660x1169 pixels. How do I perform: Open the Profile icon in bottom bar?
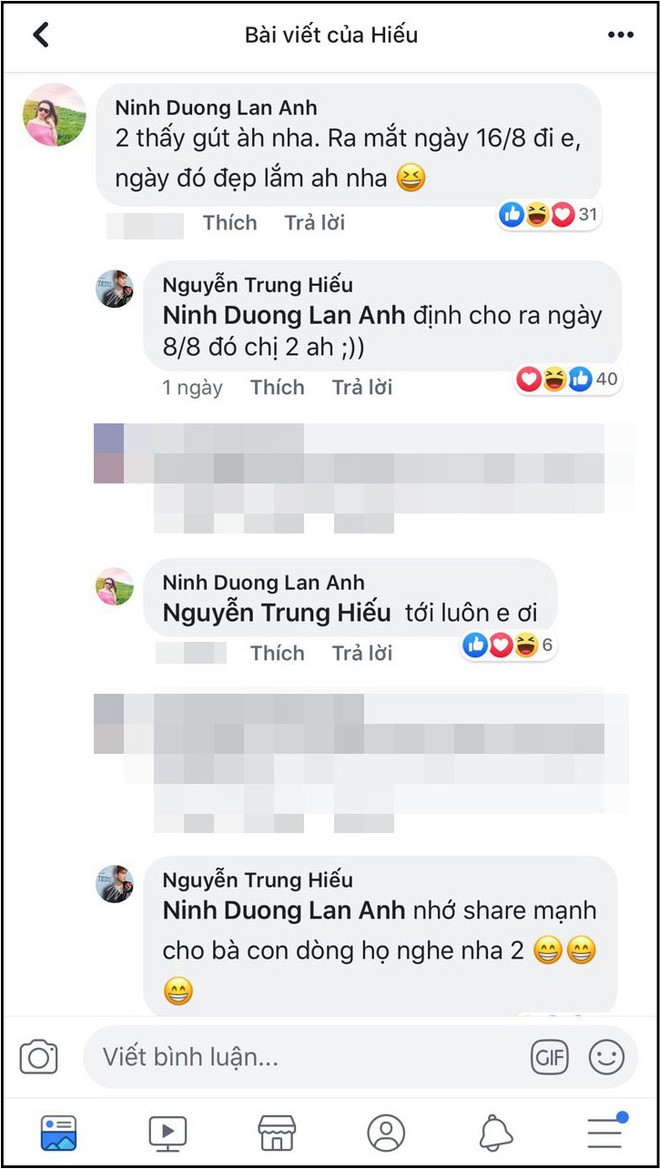coord(387,1133)
